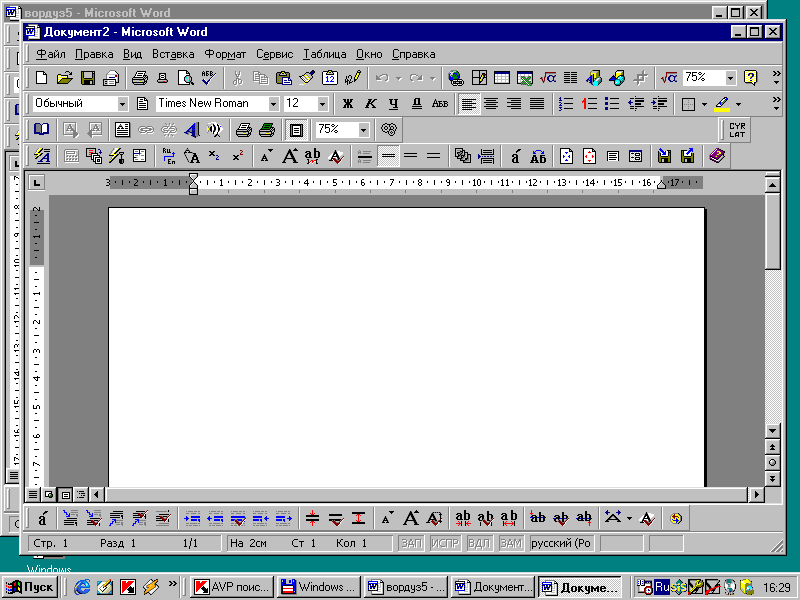Switch to the AVP taskbar button
Viewport: 800px width, 600px height.
pyautogui.click(x=232, y=587)
